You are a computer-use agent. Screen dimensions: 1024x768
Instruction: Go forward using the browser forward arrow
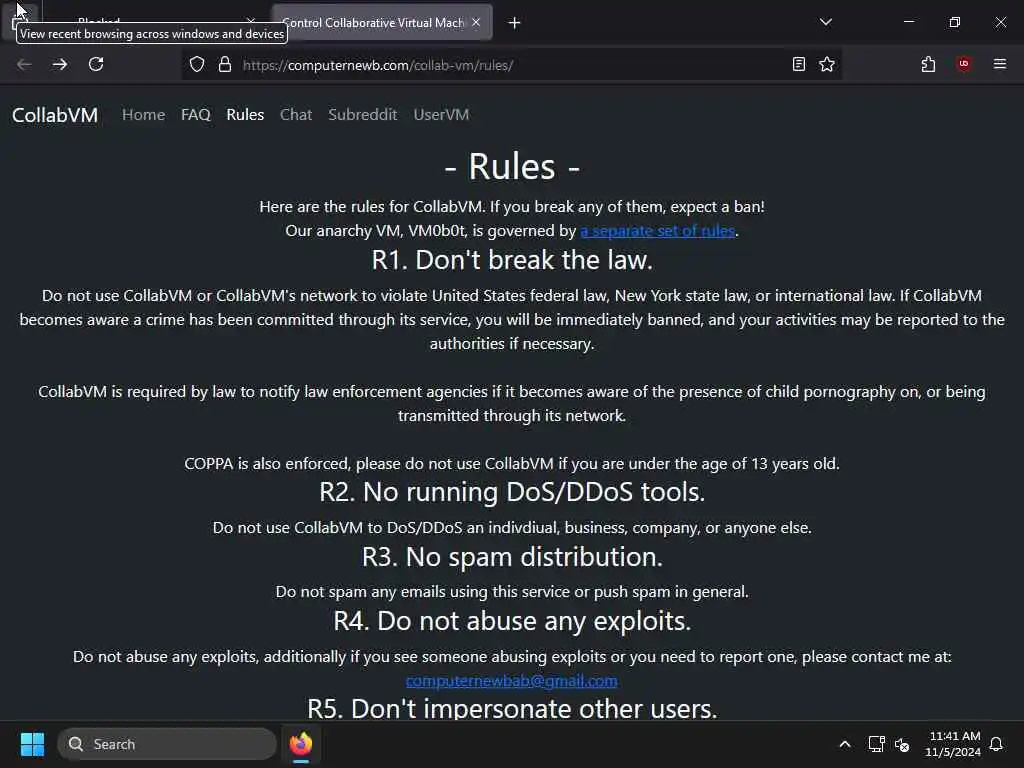[60, 64]
